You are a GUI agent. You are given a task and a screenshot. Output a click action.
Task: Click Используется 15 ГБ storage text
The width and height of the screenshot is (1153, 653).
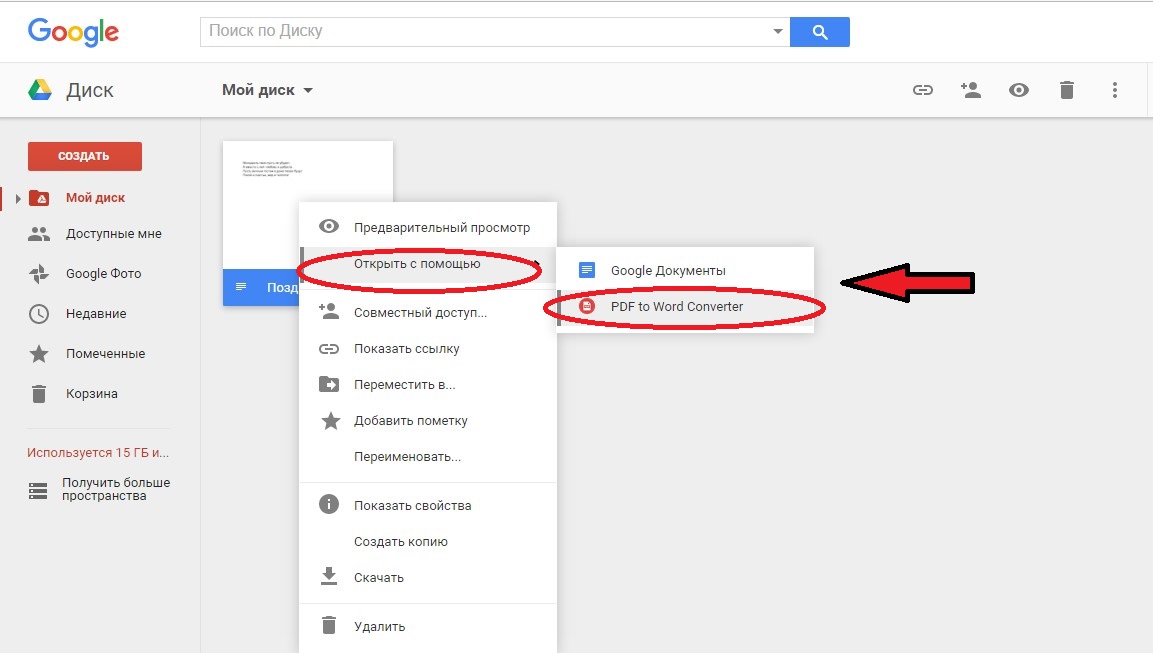98,453
